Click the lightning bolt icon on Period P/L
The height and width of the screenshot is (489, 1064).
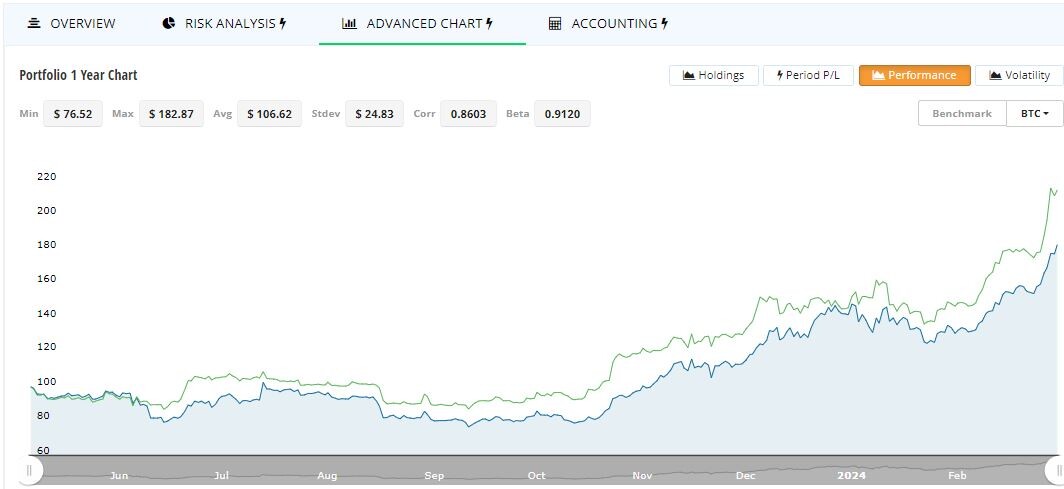(780, 75)
